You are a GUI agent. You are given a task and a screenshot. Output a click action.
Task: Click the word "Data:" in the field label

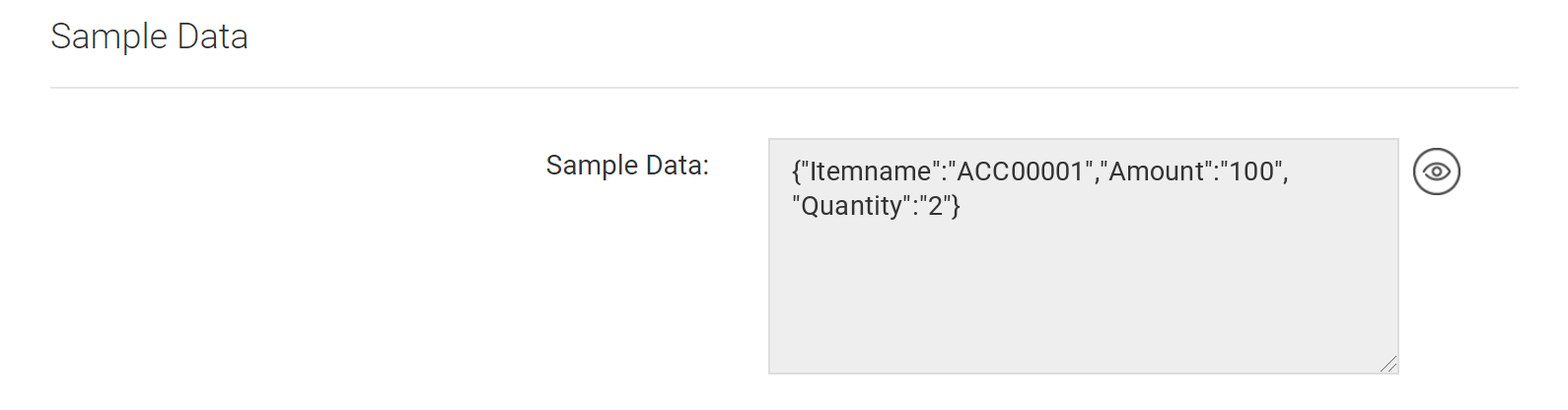click(677, 165)
